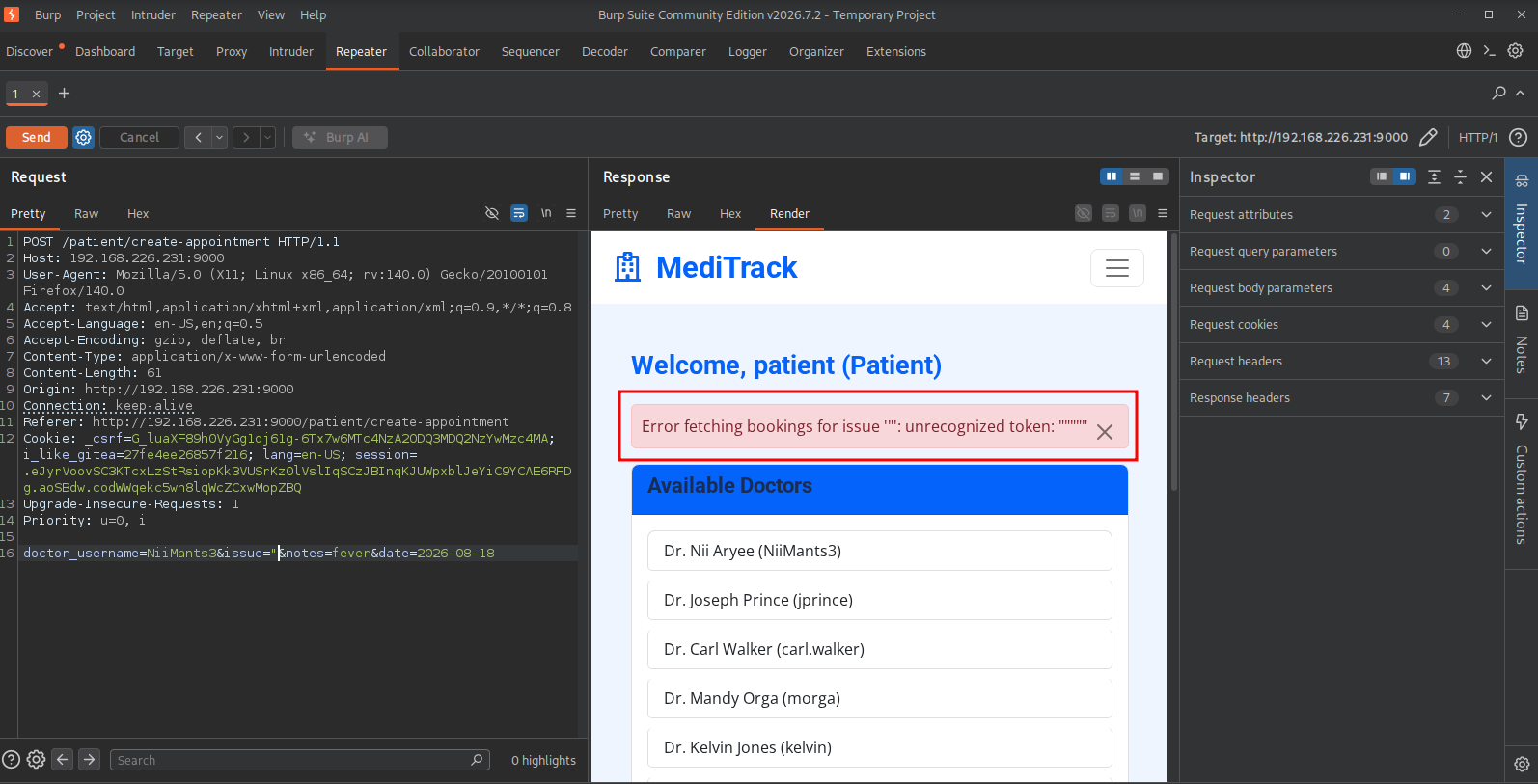Screen dimensions: 1538x784
Task: Collapse the Repeater tab bar chevron
Action: click(x=1521, y=93)
